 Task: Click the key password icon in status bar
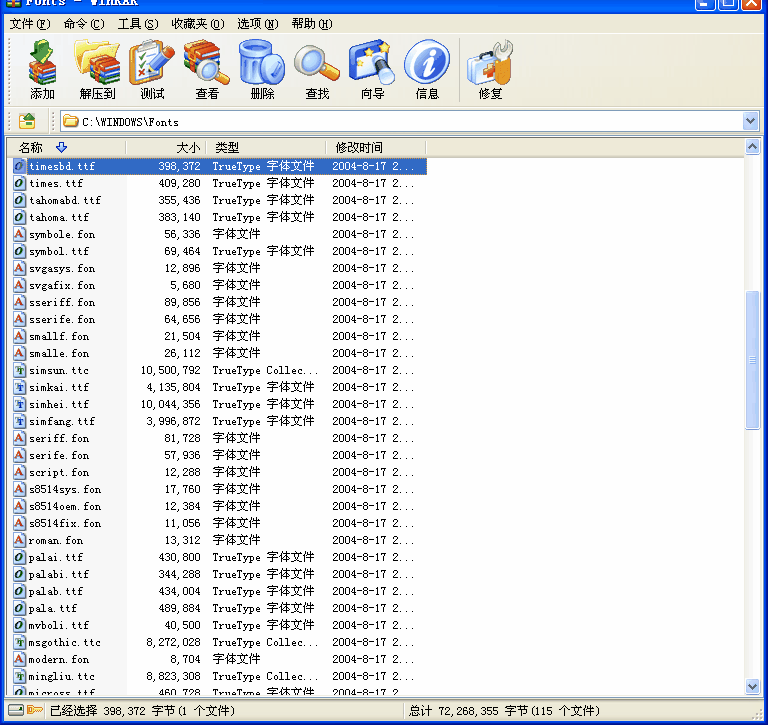point(35,710)
